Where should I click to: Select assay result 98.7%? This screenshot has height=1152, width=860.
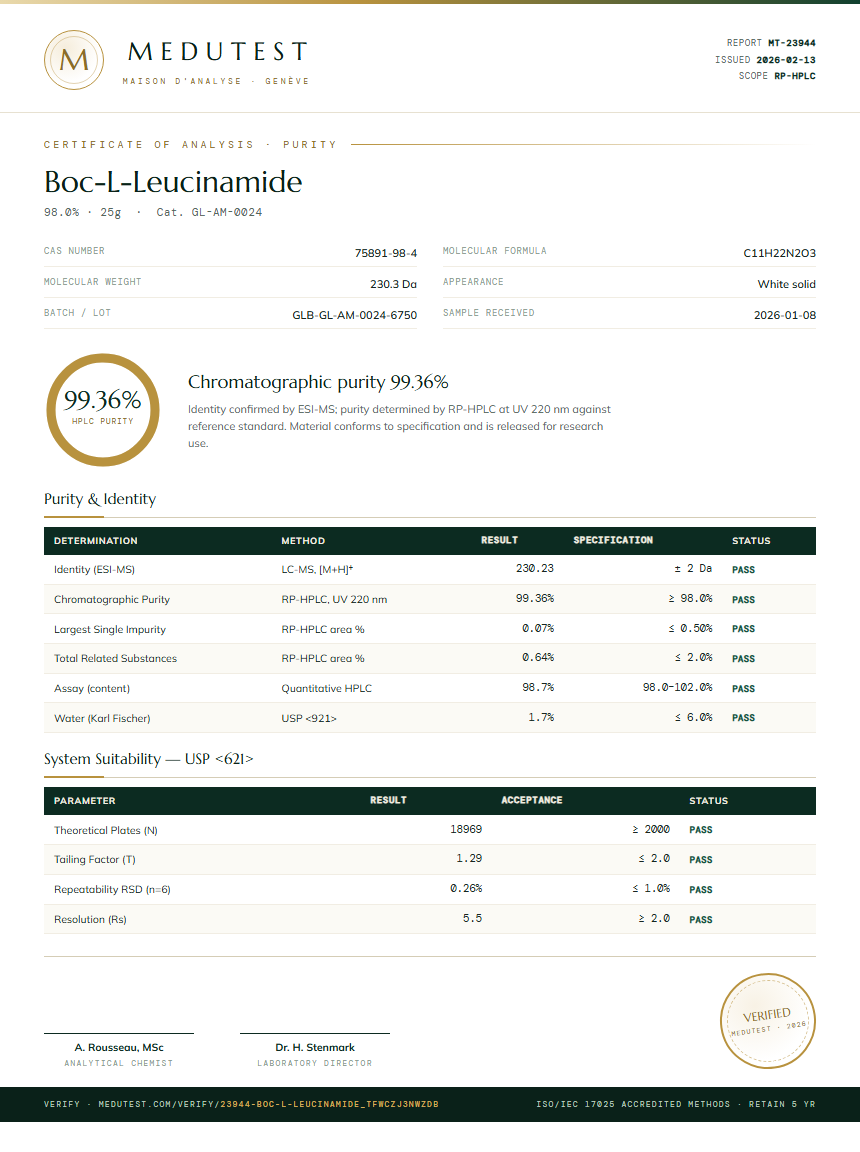click(x=538, y=687)
